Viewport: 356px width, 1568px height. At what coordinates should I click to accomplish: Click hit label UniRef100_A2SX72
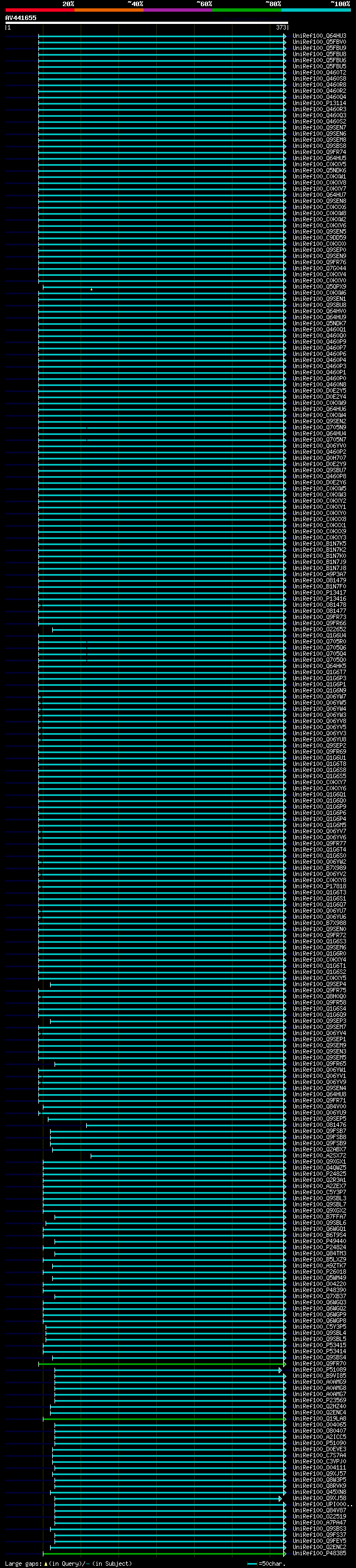[x=319, y=1156]
